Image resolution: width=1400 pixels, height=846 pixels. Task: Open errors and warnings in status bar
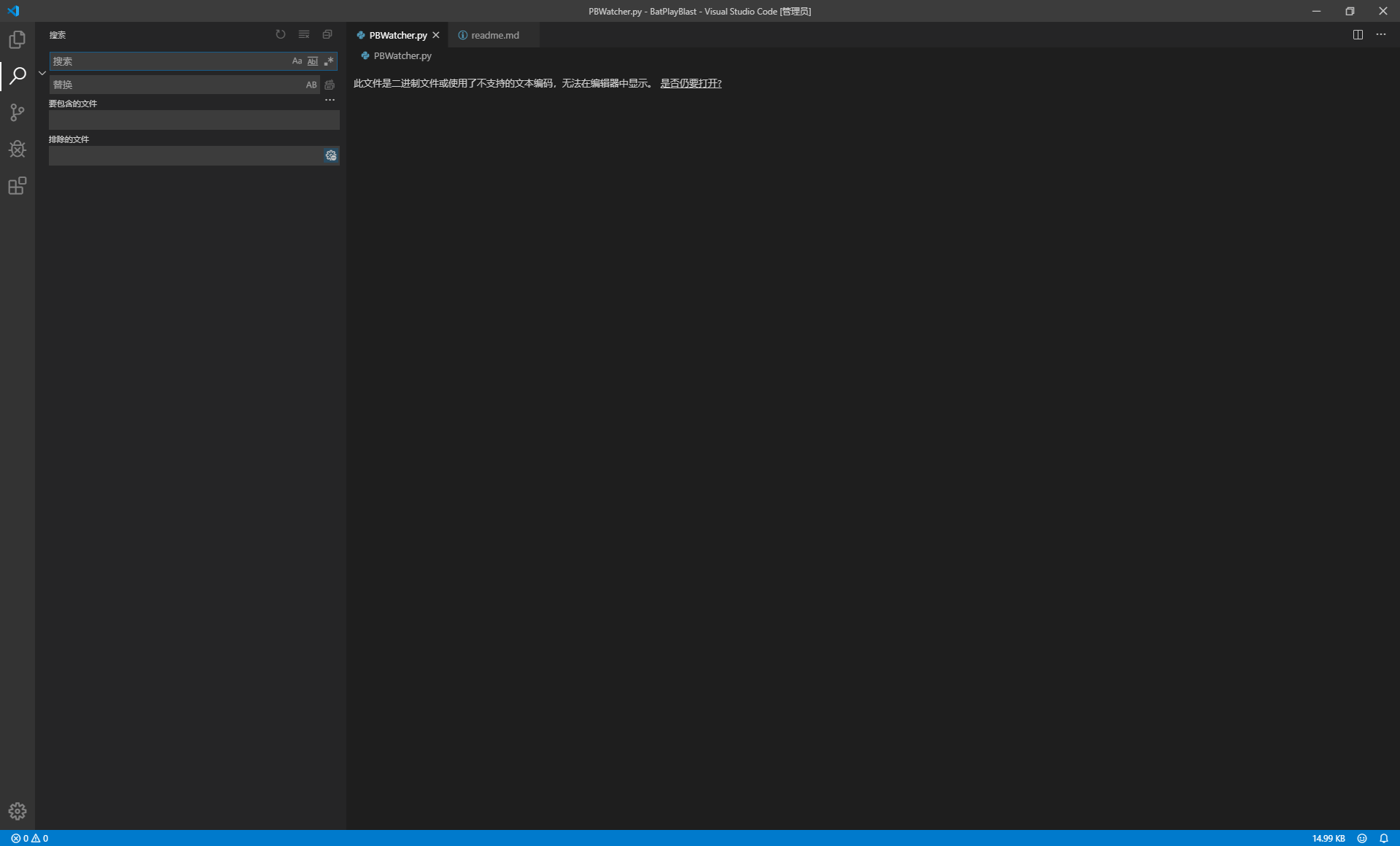coord(29,838)
